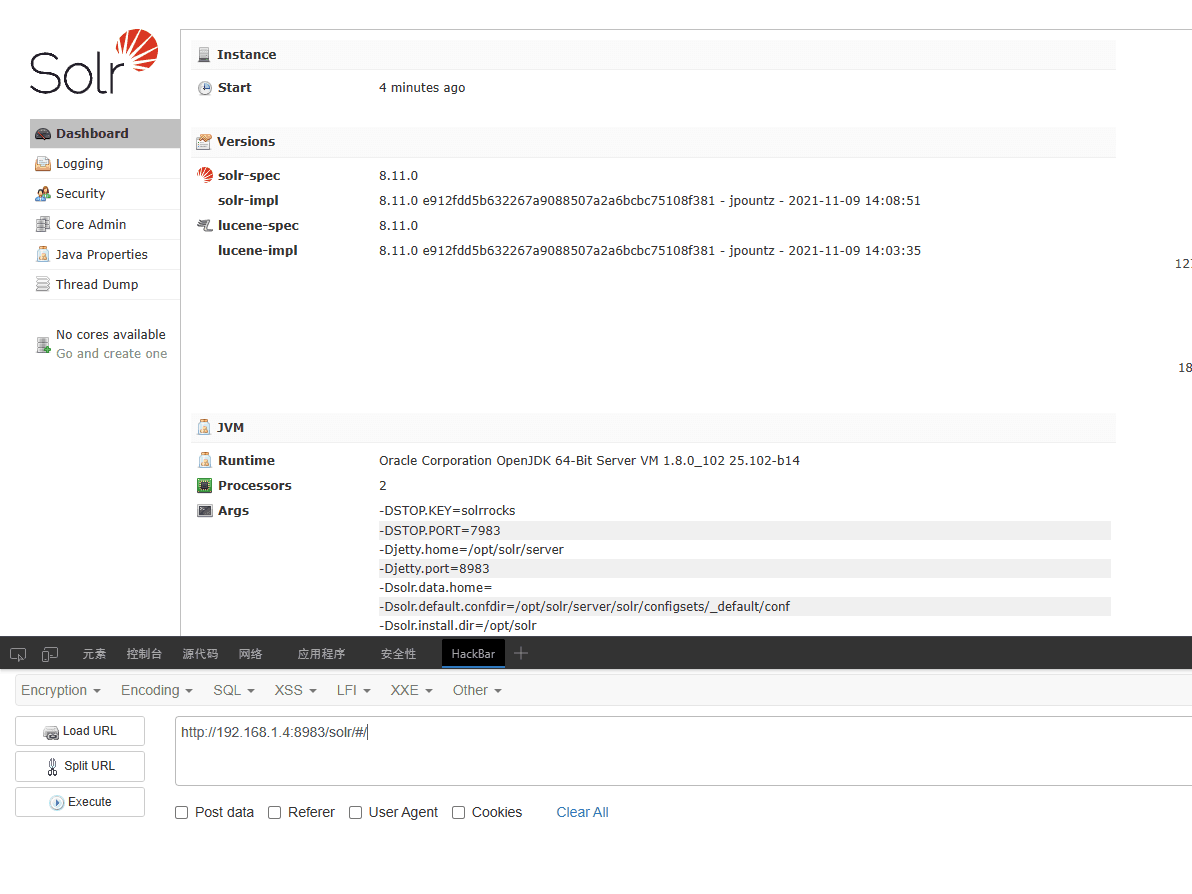Add a new DevTools tab with plus
1192x894 pixels.
[520, 653]
